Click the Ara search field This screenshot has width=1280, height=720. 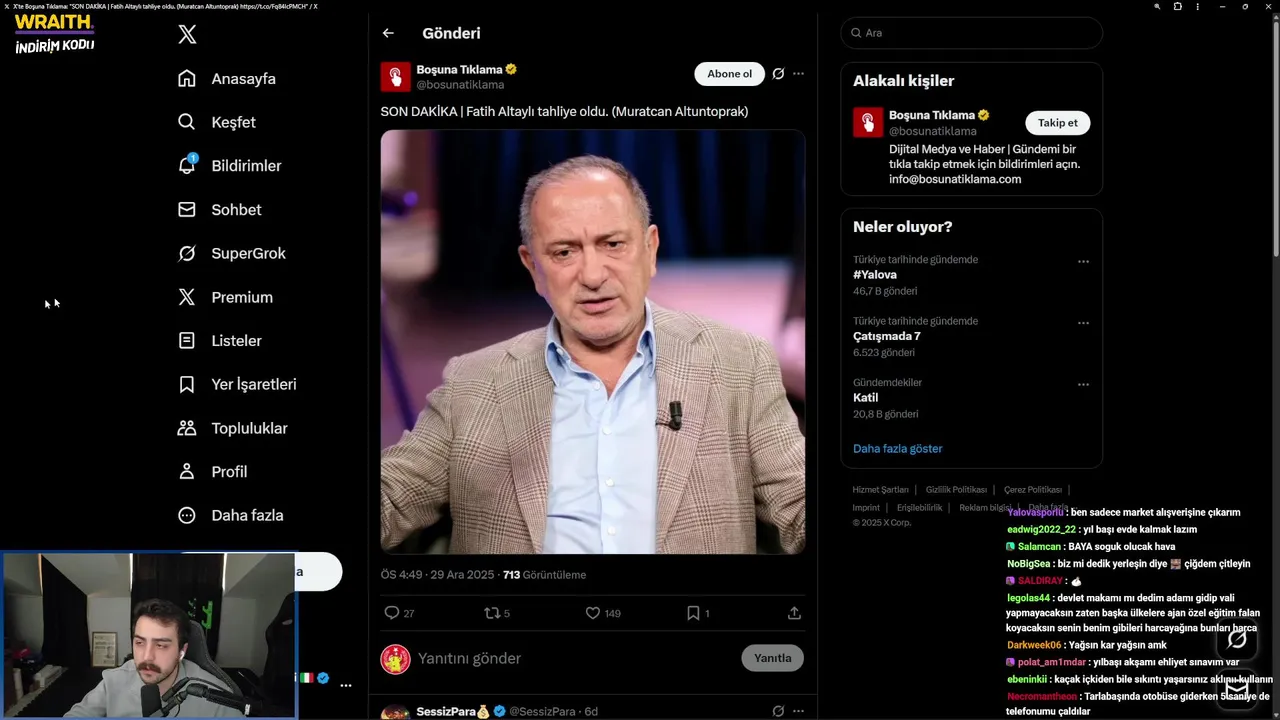[975, 33]
